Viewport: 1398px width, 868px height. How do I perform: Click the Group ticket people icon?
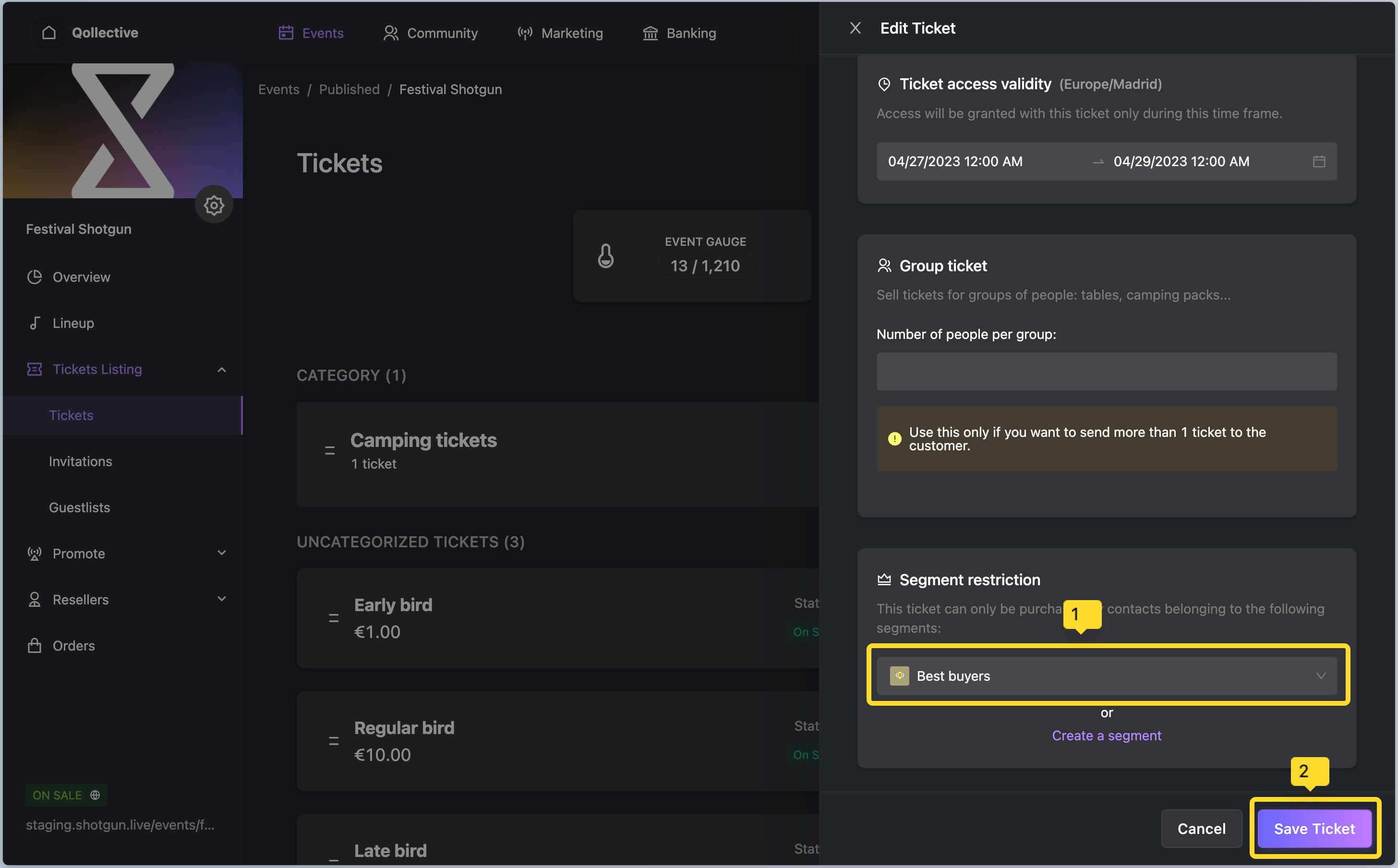pyautogui.click(x=884, y=266)
